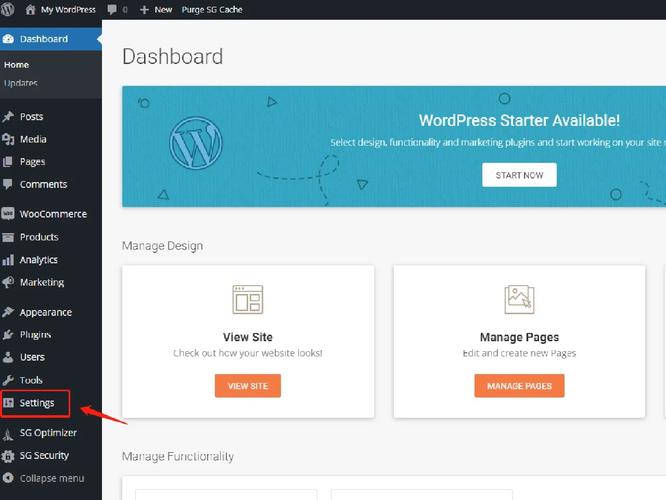Go to the Media menu

click(x=33, y=139)
